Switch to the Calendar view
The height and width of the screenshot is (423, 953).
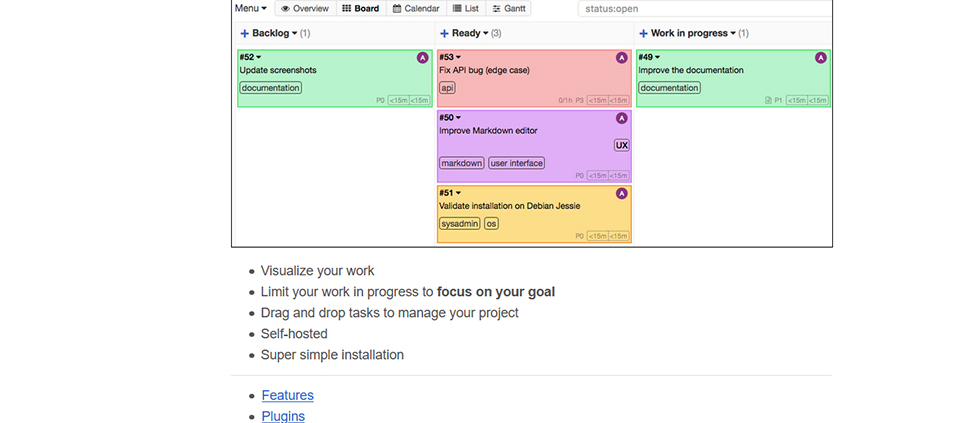[416, 9]
